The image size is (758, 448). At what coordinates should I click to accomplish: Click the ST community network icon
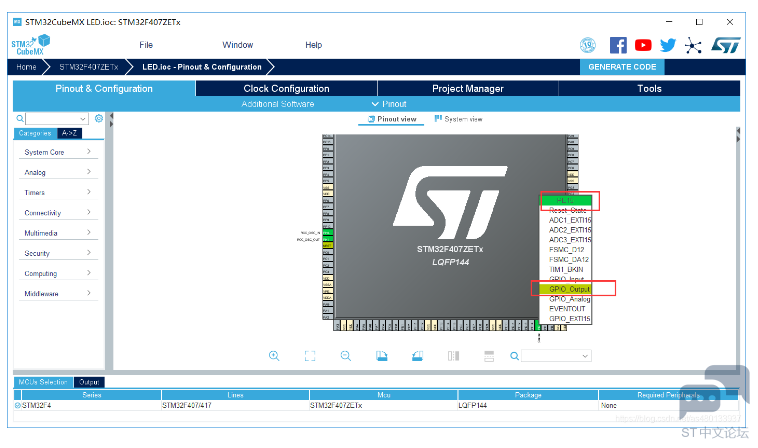(x=693, y=46)
